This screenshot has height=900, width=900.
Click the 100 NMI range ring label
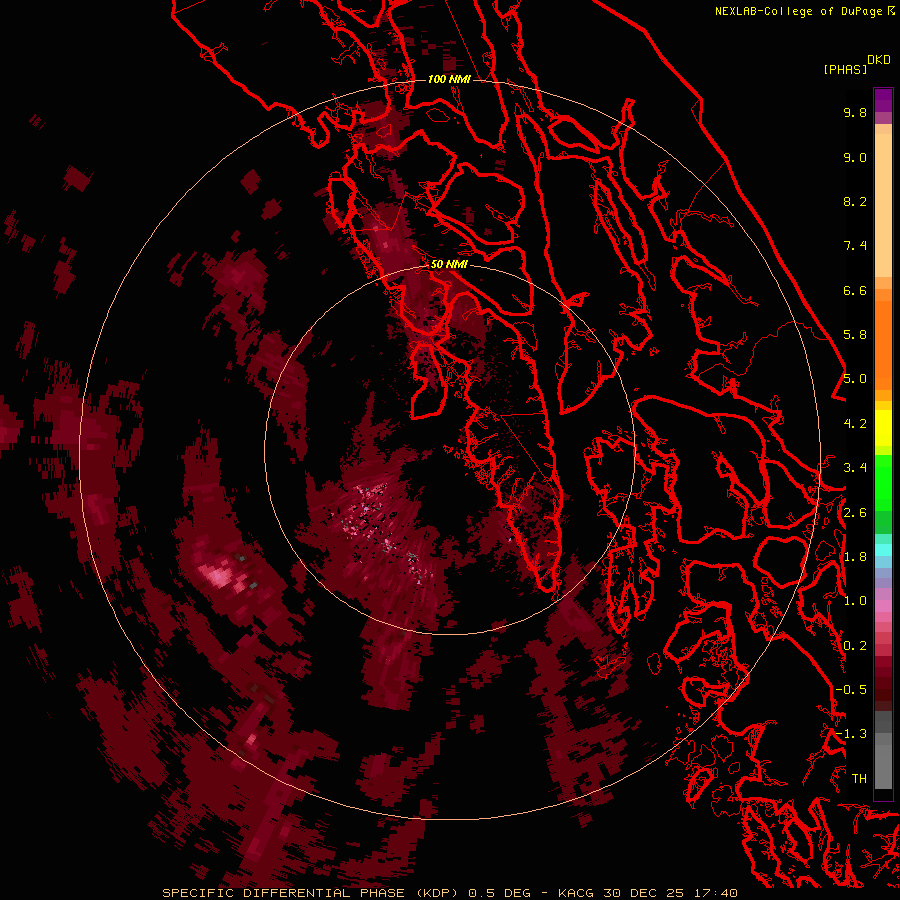[449, 79]
